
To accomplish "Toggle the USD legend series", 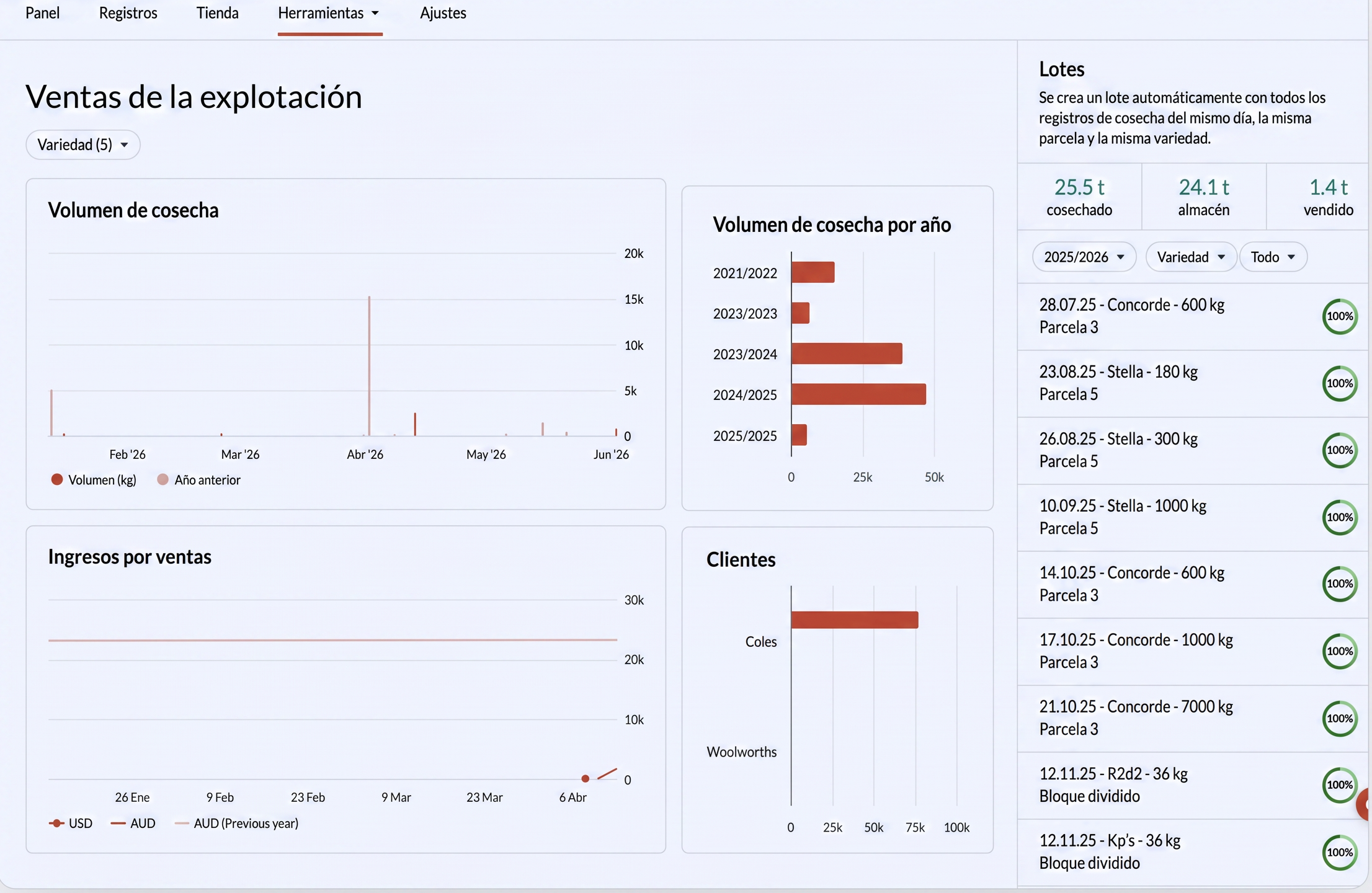I will click(71, 823).
